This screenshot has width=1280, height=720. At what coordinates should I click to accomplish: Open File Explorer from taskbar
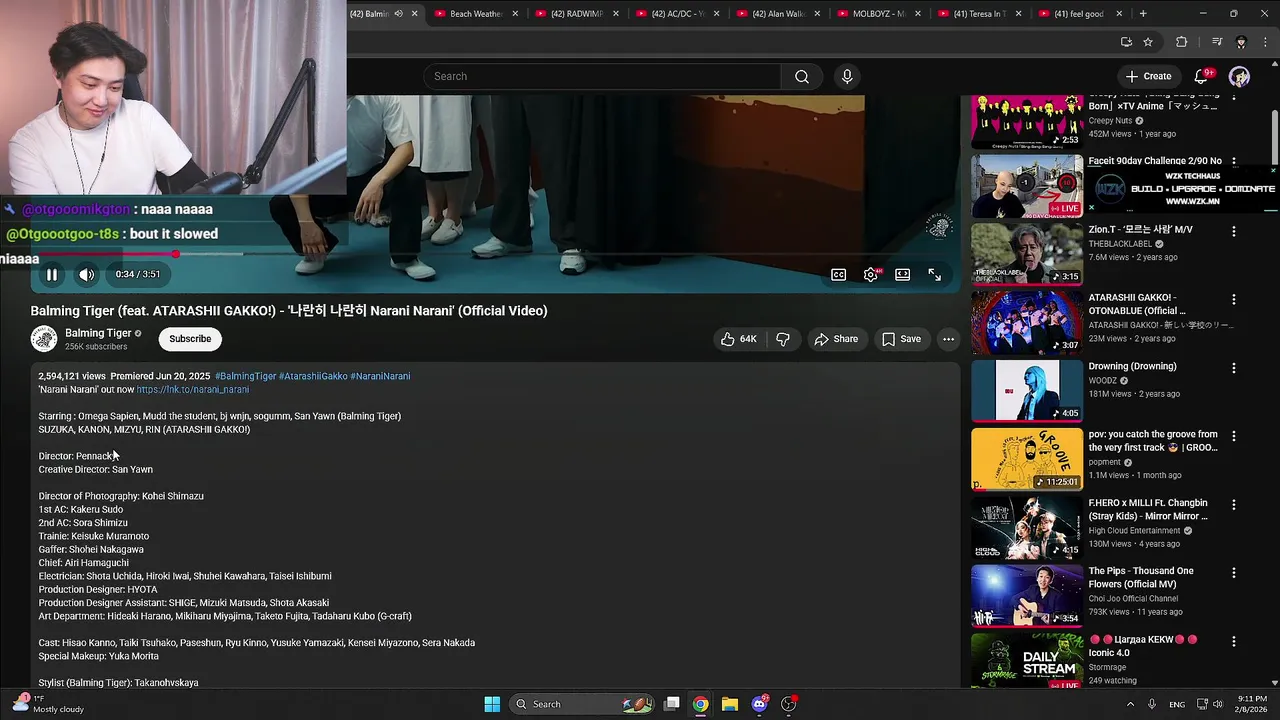[730, 704]
